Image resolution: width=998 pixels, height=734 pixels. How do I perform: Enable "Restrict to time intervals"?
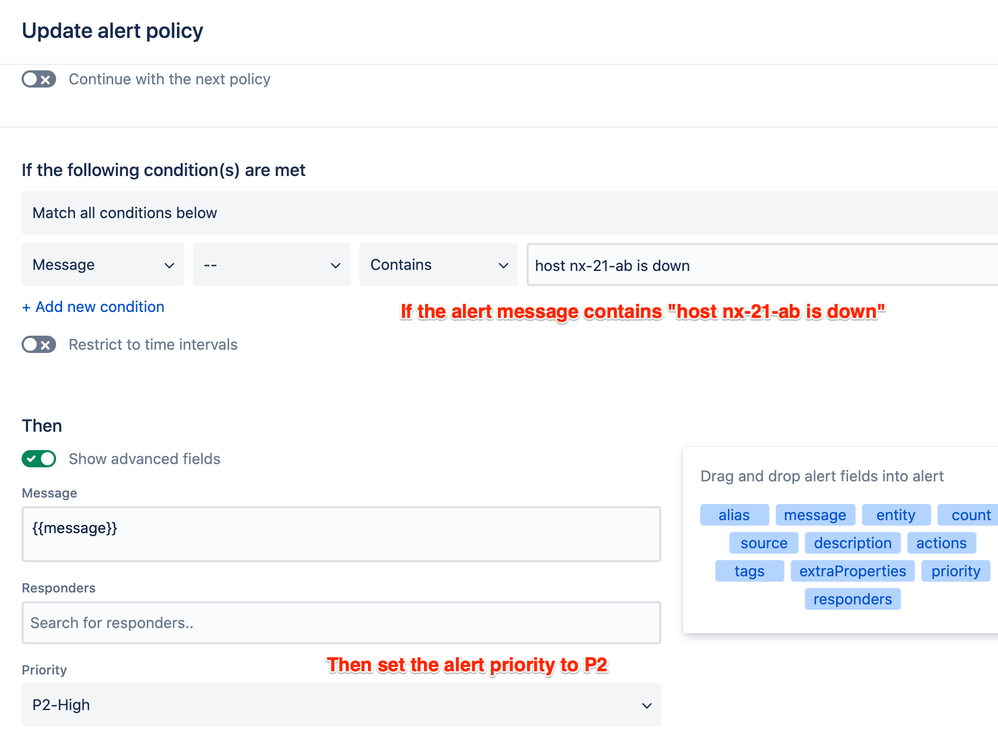38,344
